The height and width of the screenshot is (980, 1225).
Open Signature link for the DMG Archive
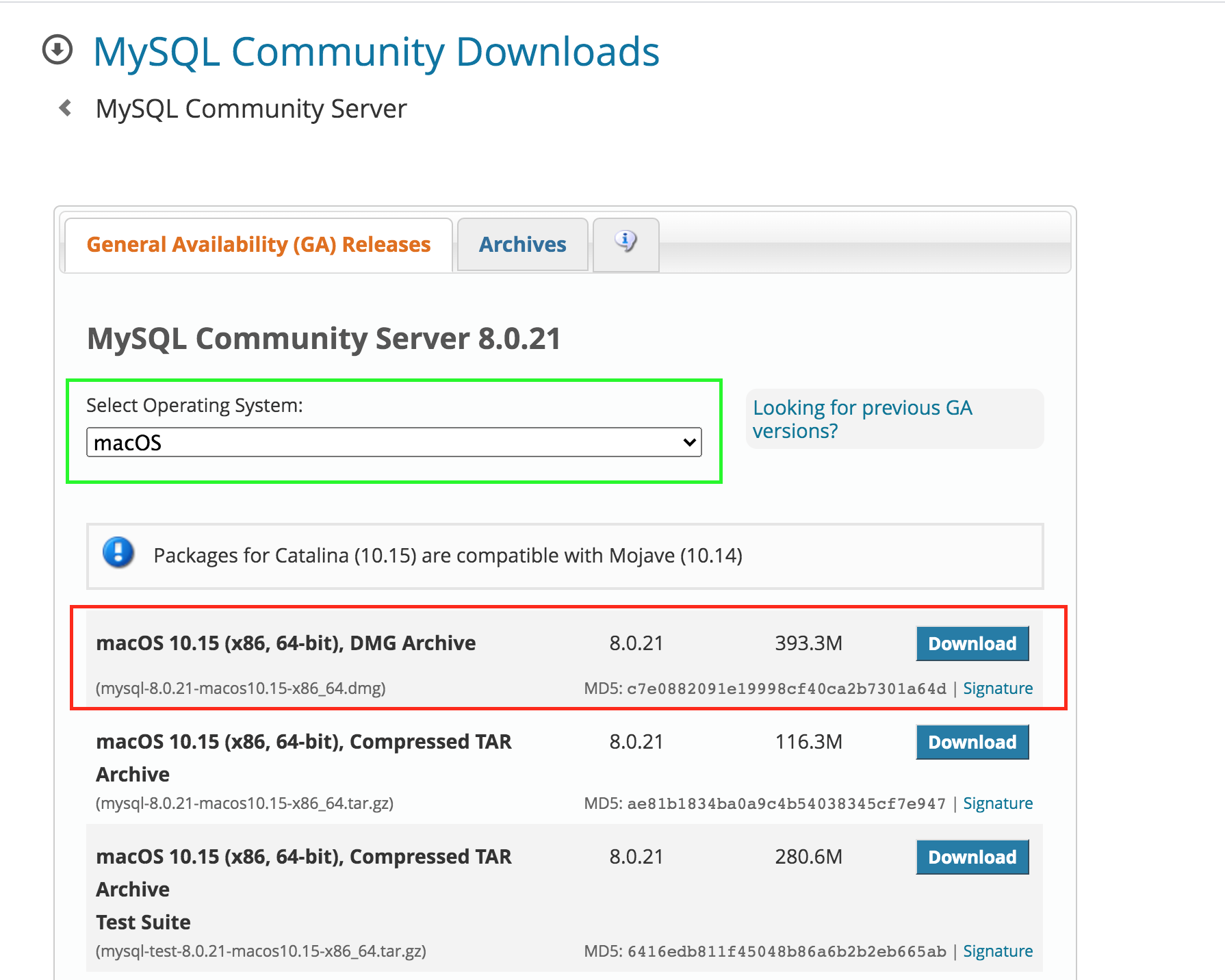point(998,688)
